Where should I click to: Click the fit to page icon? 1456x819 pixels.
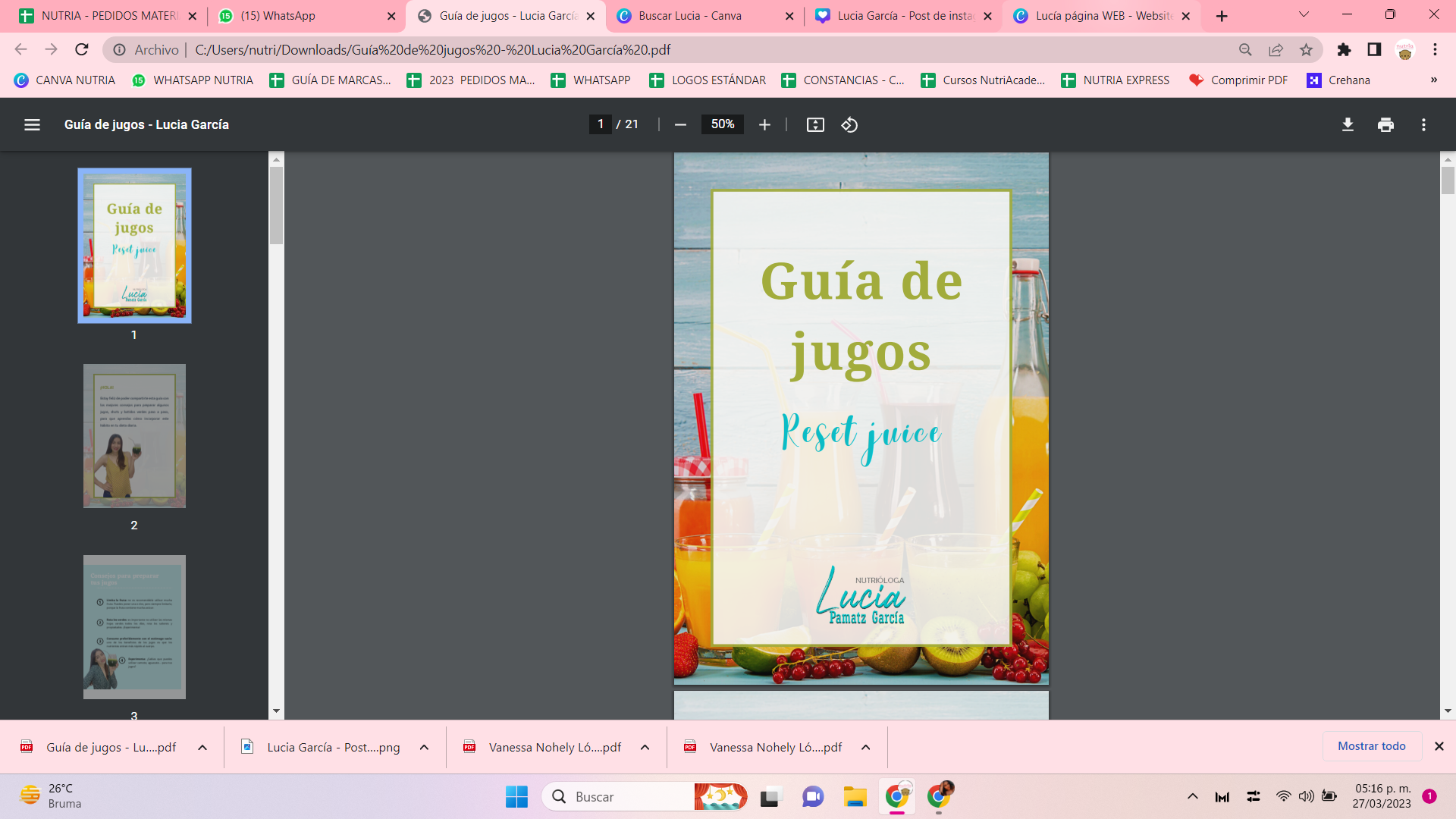(x=815, y=124)
